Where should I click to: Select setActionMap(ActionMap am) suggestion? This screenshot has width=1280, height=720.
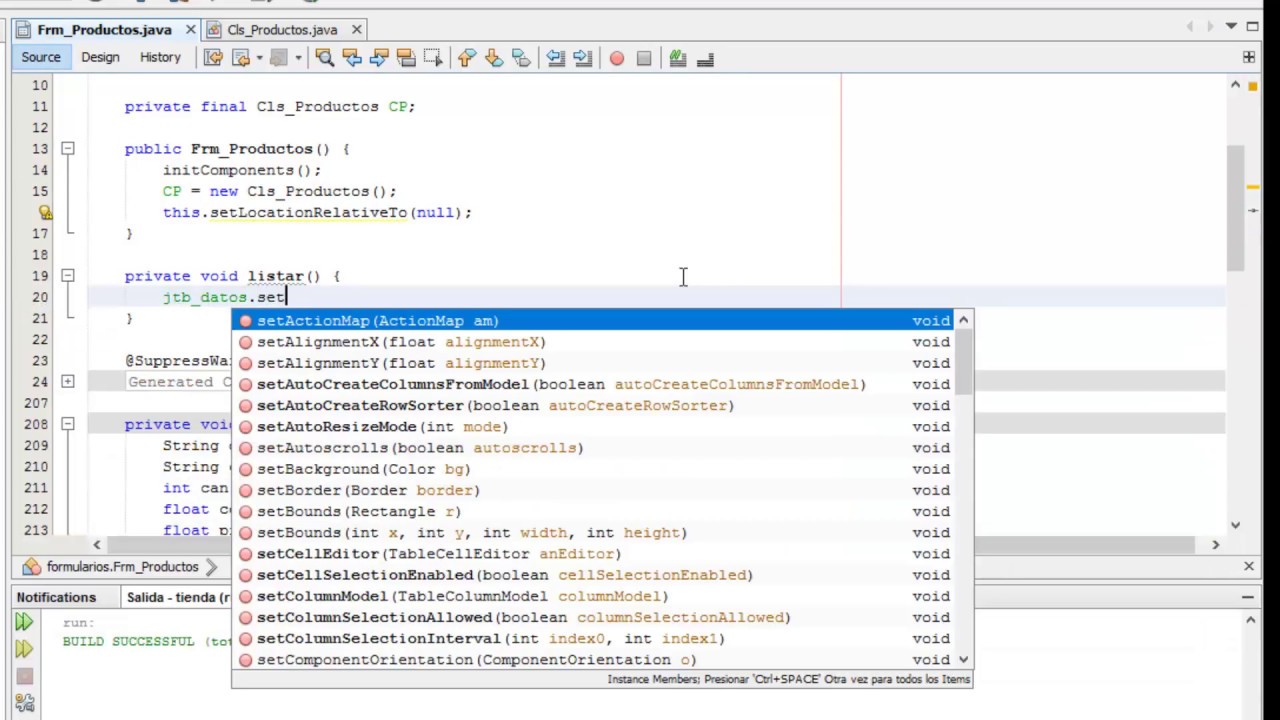point(592,321)
